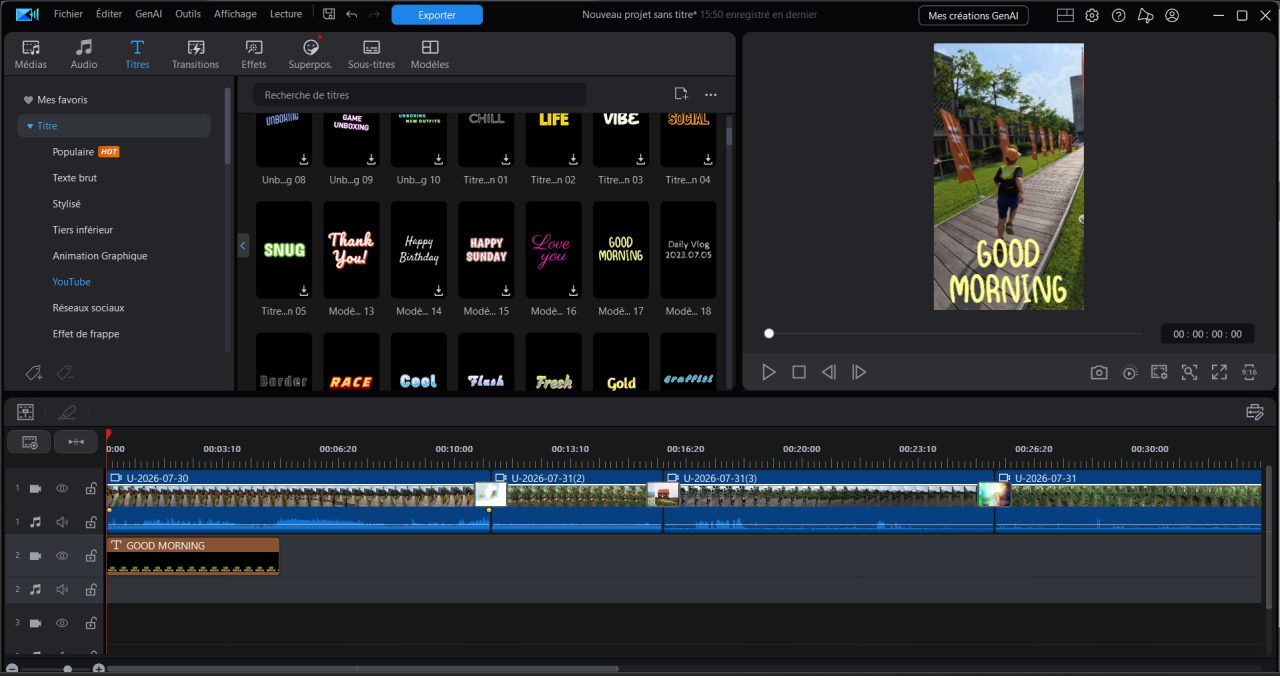1280x676 pixels.
Task: Open the Effets room
Action: coord(254,55)
